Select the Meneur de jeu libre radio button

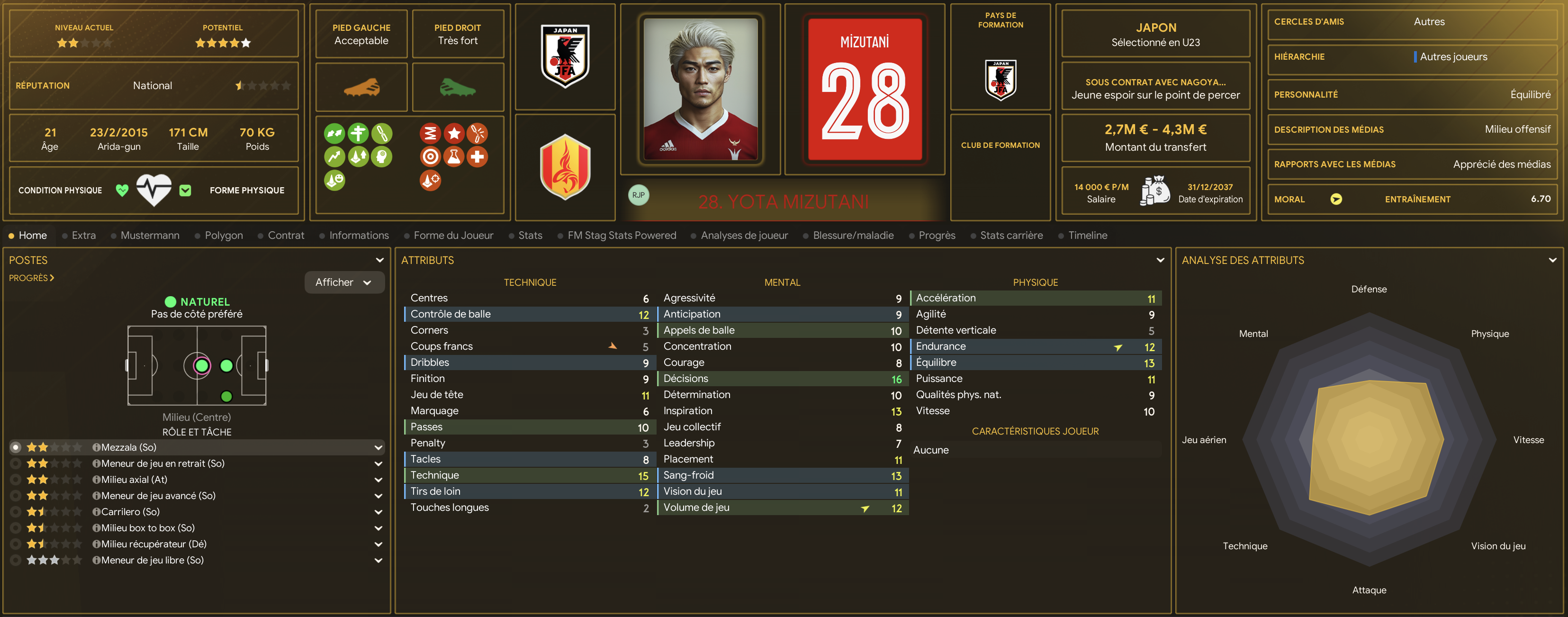16,560
